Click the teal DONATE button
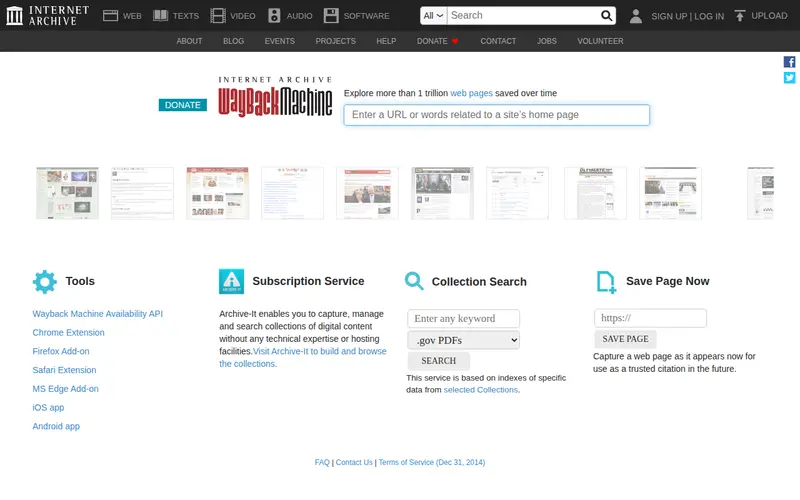Image resolution: width=800 pixels, height=500 pixels. (x=183, y=105)
